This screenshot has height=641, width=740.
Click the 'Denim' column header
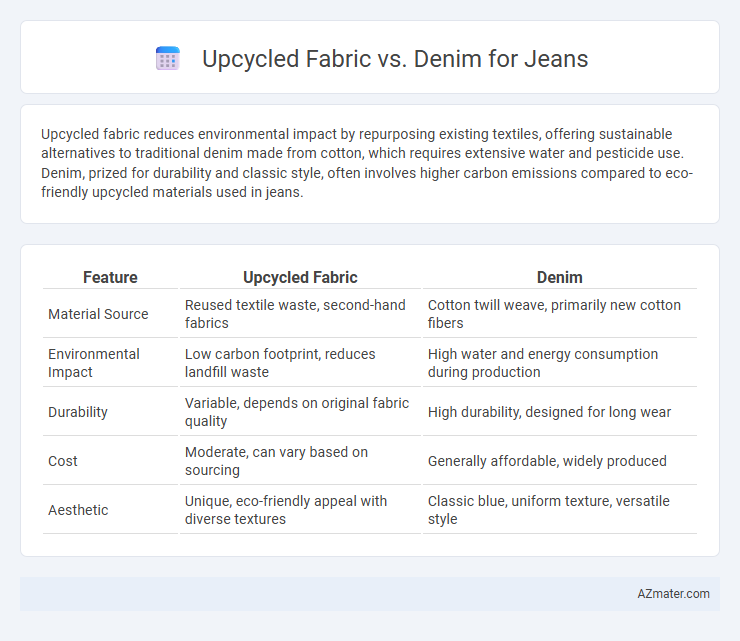[560, 277]
